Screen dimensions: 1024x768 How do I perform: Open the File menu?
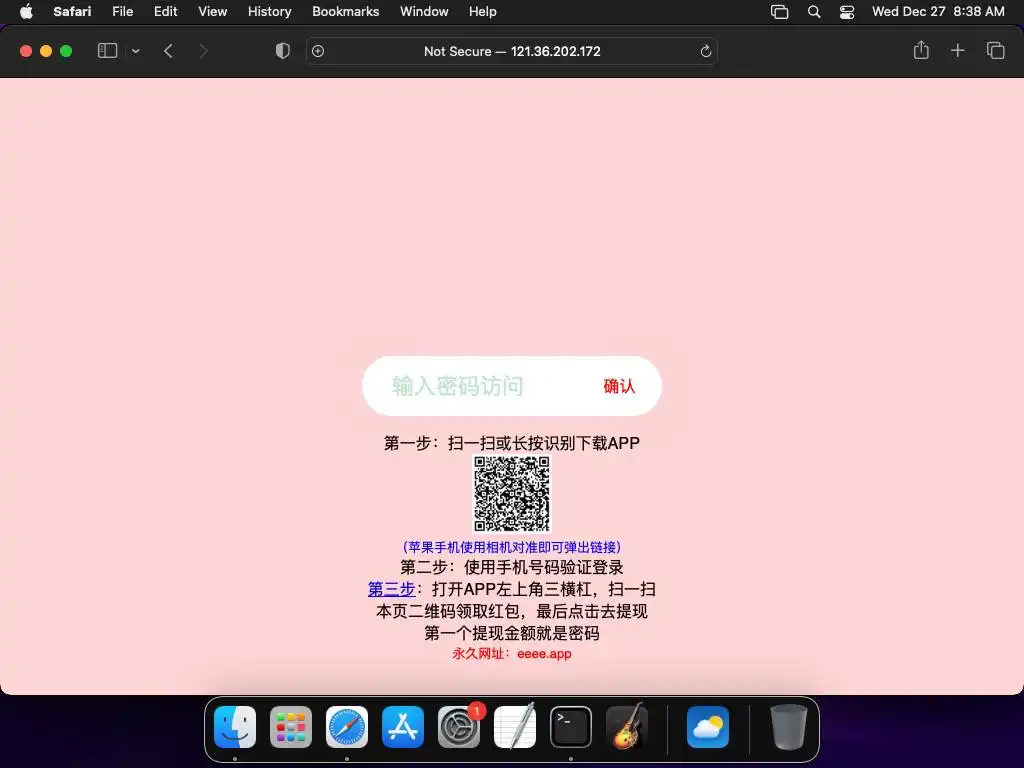pyautogui.click(x=123, y=11)
